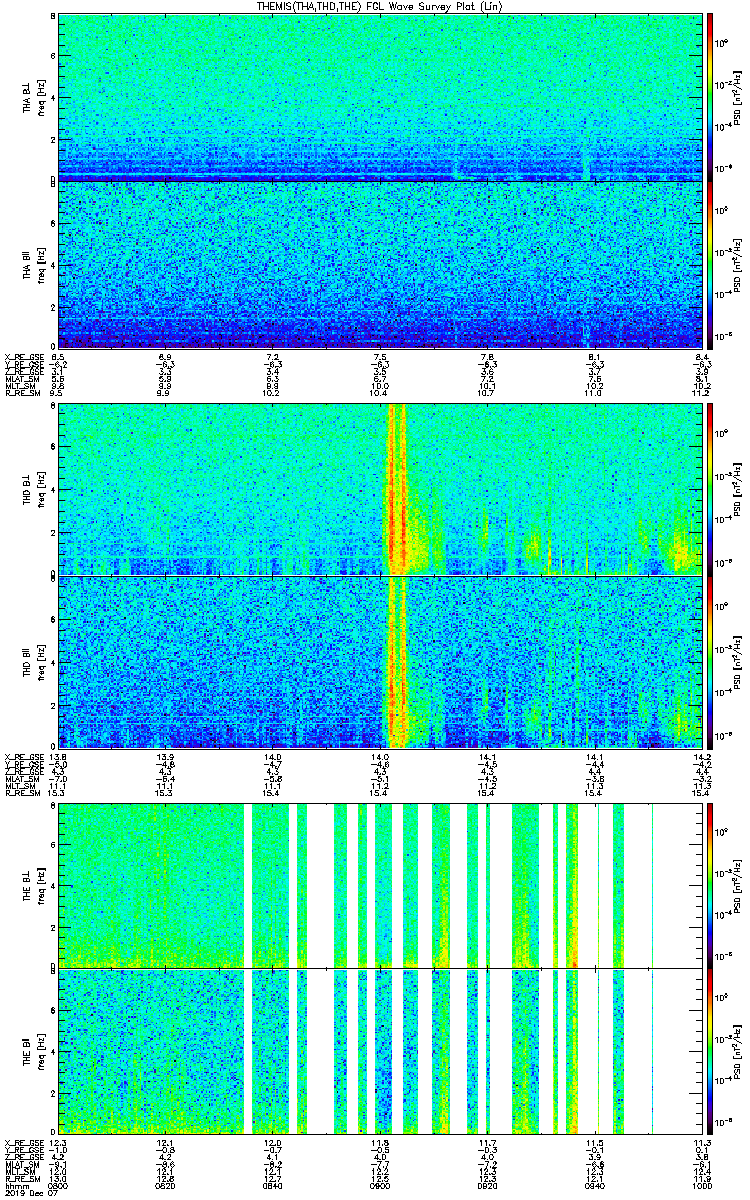
Task: Click the PSD color bar beside THE B-perpendicular
Action: coord(709,885)
